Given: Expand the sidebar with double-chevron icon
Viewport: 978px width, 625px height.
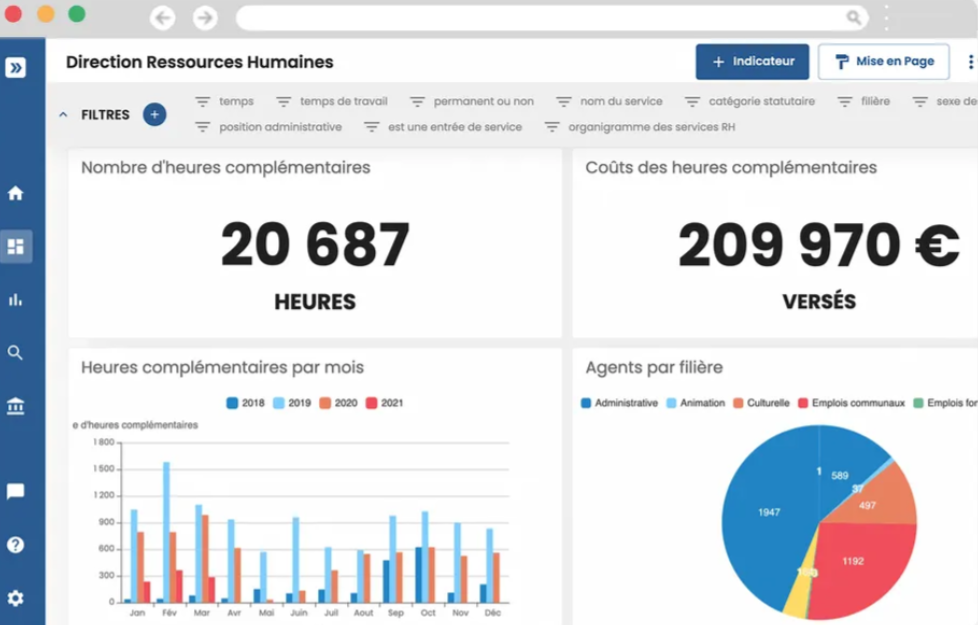Looking at the screenshot, I should [x=15, y=67].
